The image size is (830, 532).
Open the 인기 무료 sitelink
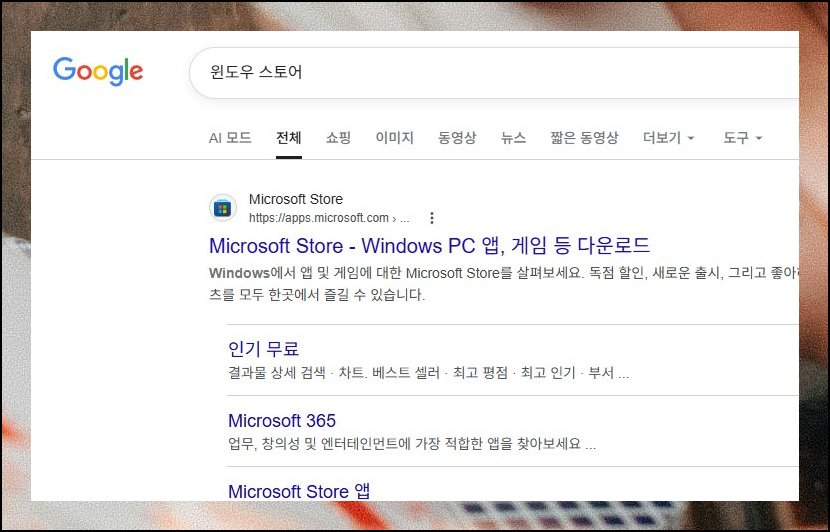pyautogui.click(x=264, y=349)
